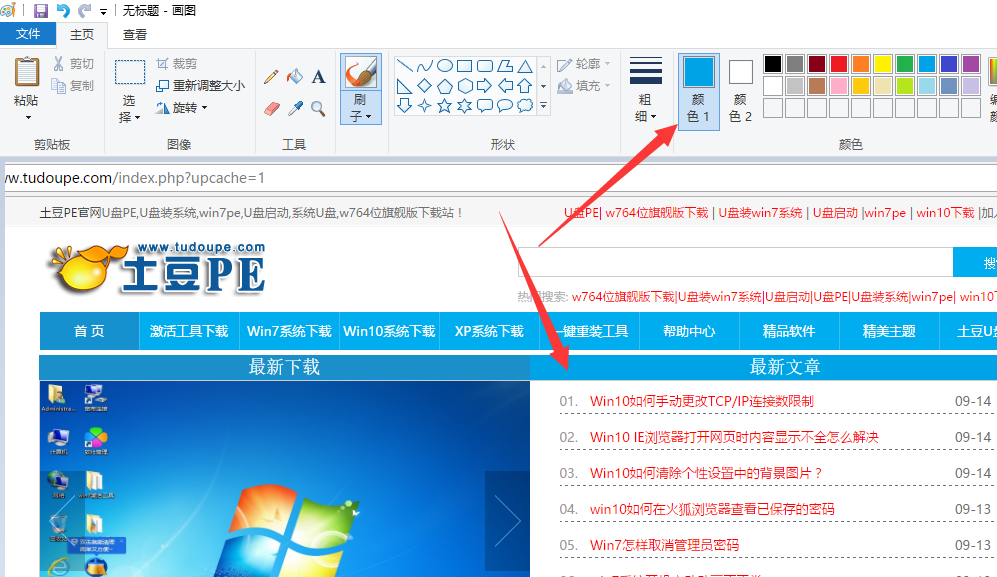Select the Four-point star shape
This screenshot has width=997, height=577.
pos(425,106)
